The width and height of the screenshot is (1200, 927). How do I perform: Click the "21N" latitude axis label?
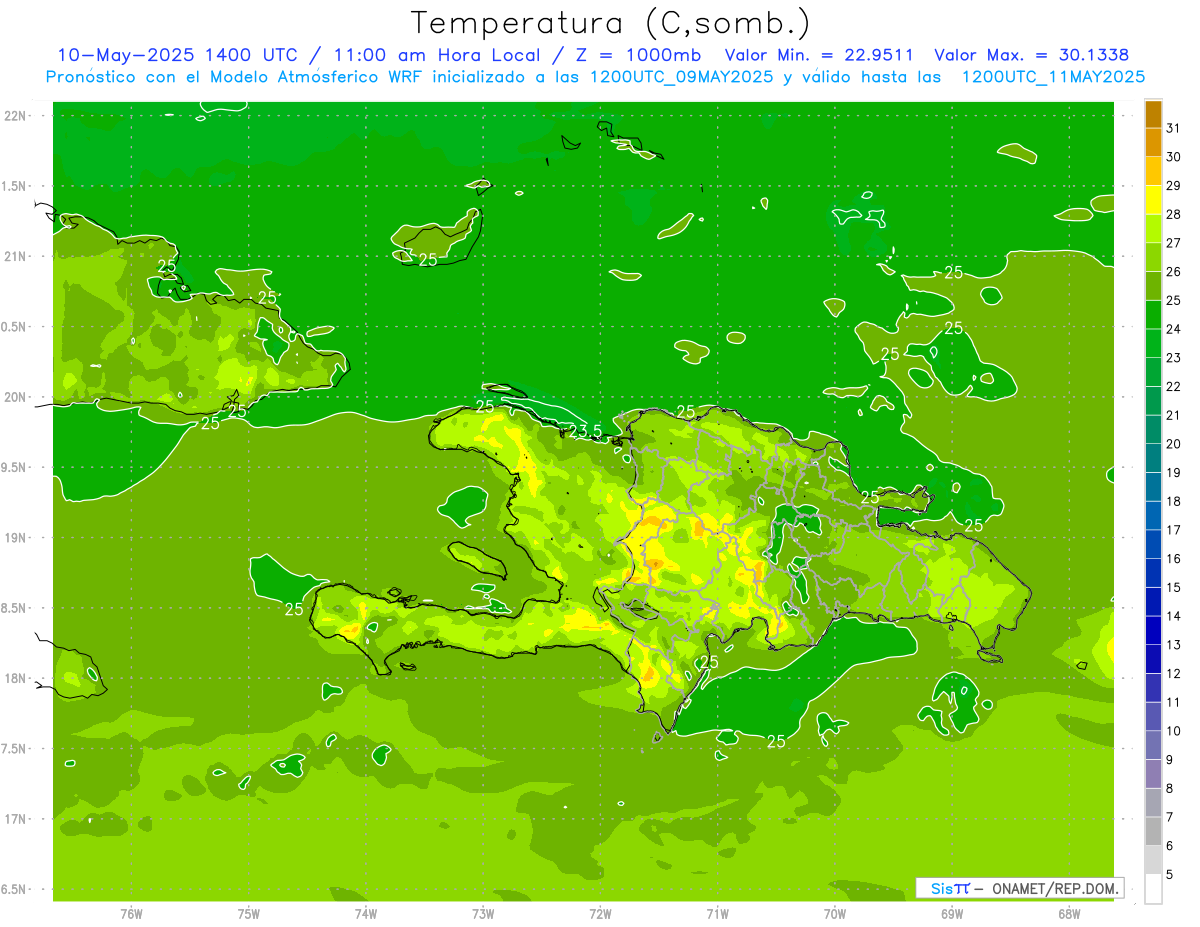coord(16,257)
